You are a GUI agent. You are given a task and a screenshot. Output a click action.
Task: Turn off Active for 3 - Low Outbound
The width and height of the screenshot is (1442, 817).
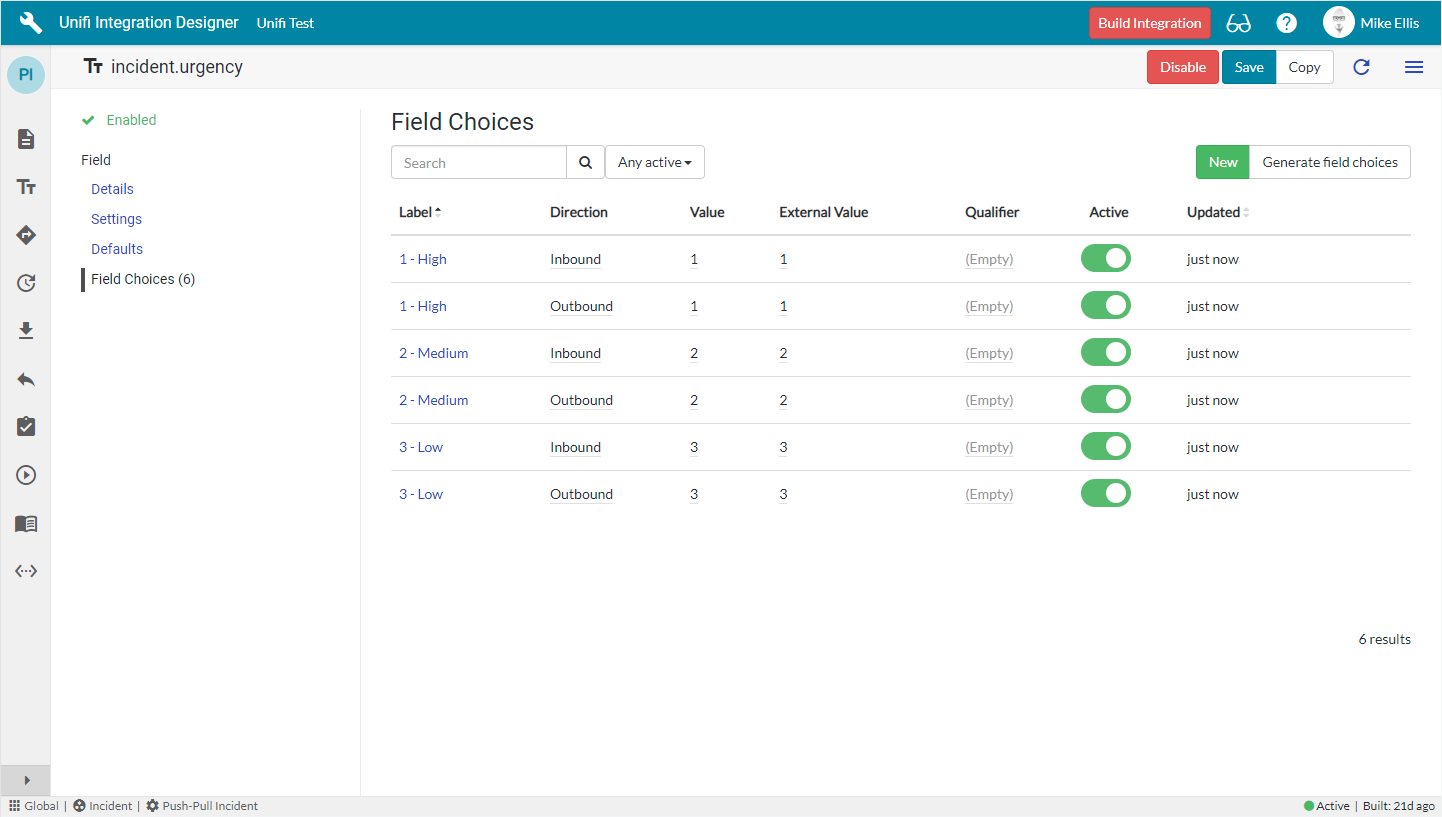click(1105, 494)
